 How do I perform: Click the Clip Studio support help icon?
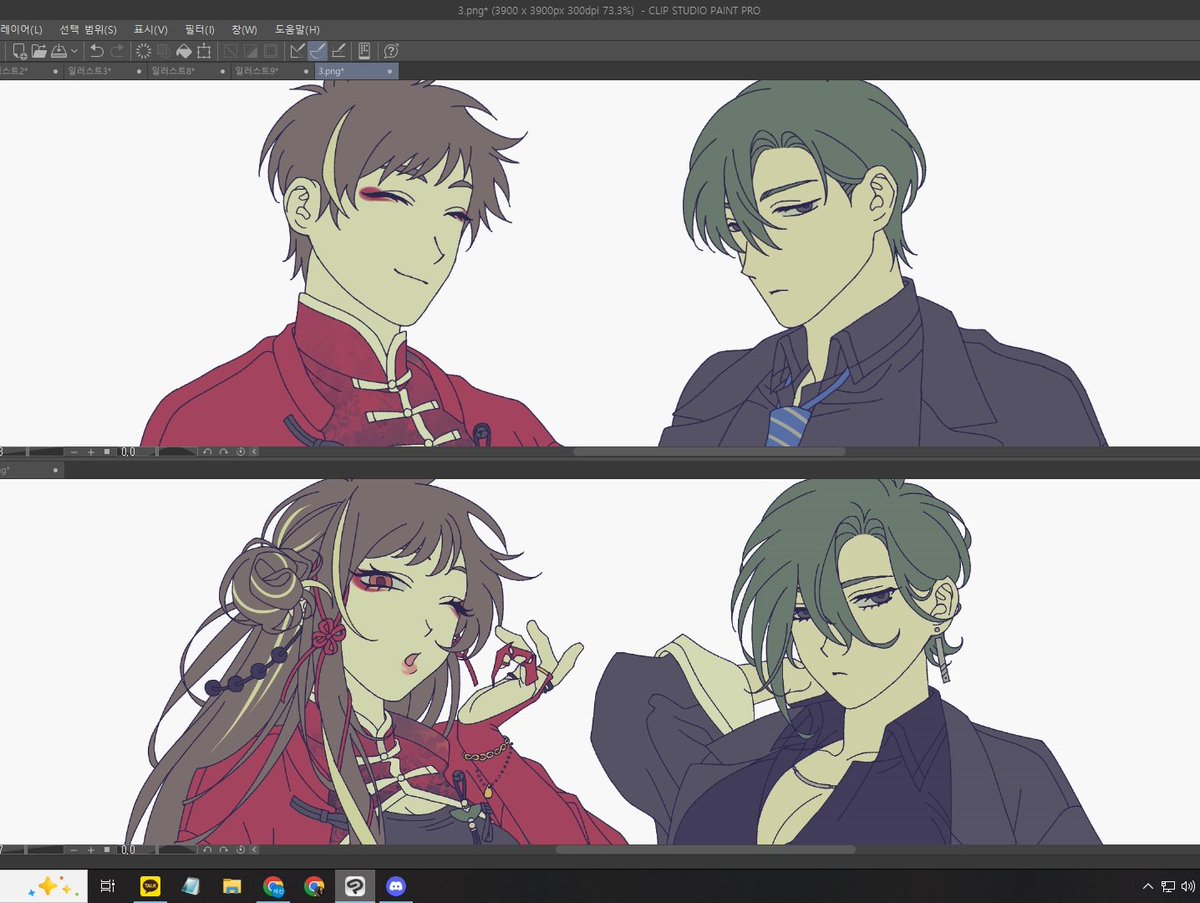coord(391,50)
